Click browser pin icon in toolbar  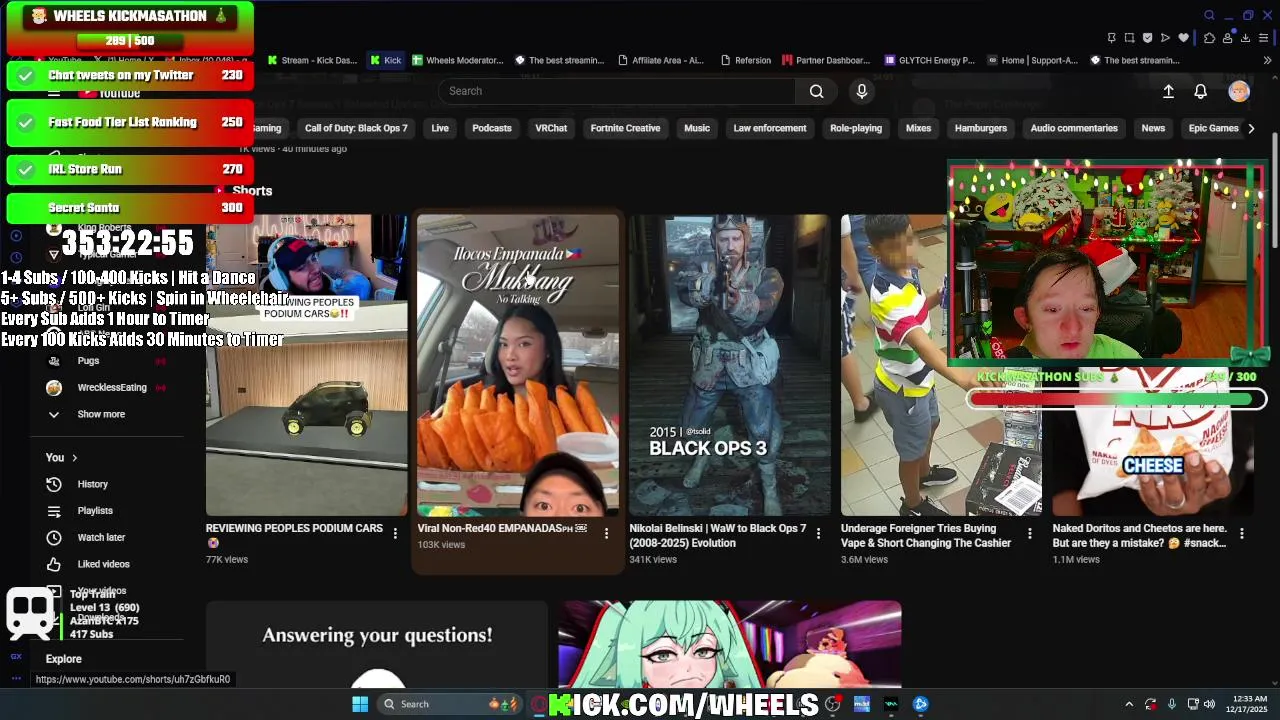[1111, 38]
